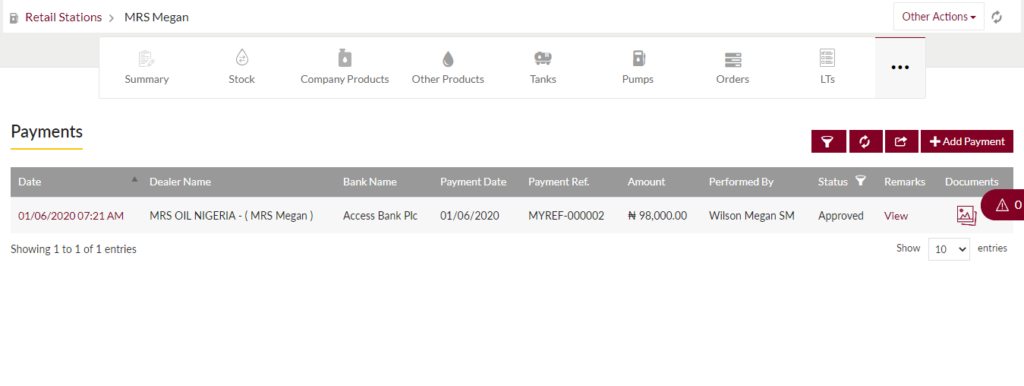Viewport: 1024px width, 386px height.
Task: Click the export payments icon button
Action: point(901,142)
